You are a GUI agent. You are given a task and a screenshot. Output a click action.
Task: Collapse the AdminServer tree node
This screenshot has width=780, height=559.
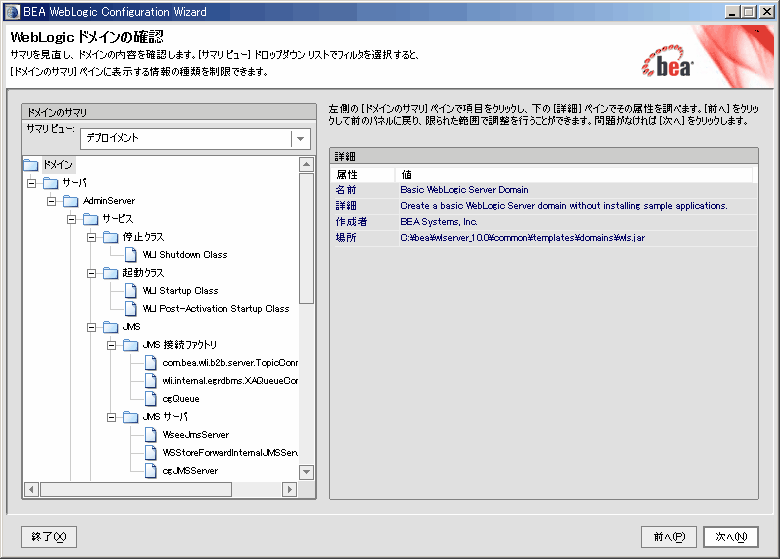[51, 201]
